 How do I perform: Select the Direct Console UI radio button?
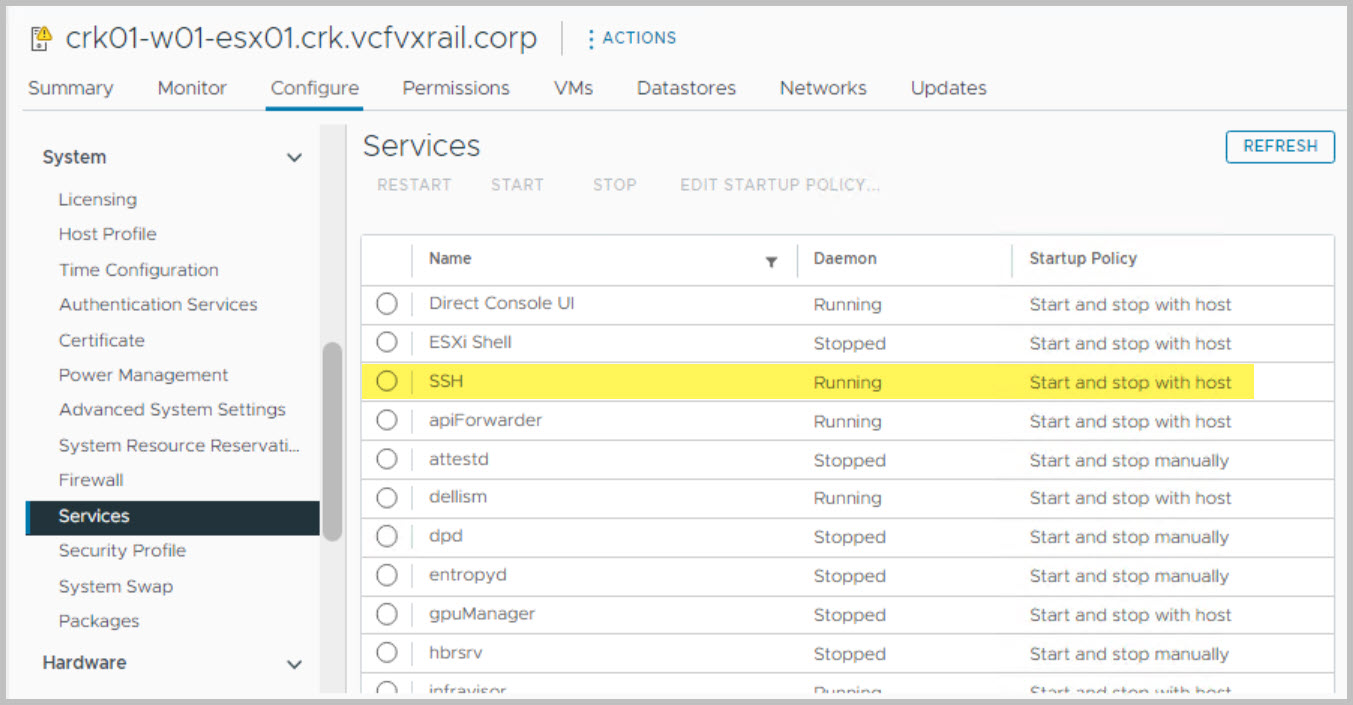click(387, 304)
